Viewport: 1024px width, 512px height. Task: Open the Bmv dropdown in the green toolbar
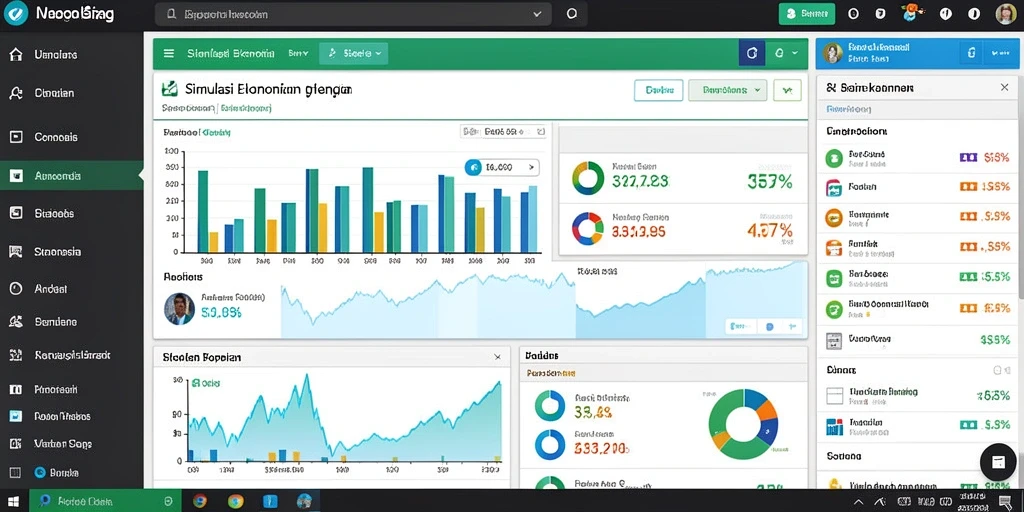click(298, 54)
